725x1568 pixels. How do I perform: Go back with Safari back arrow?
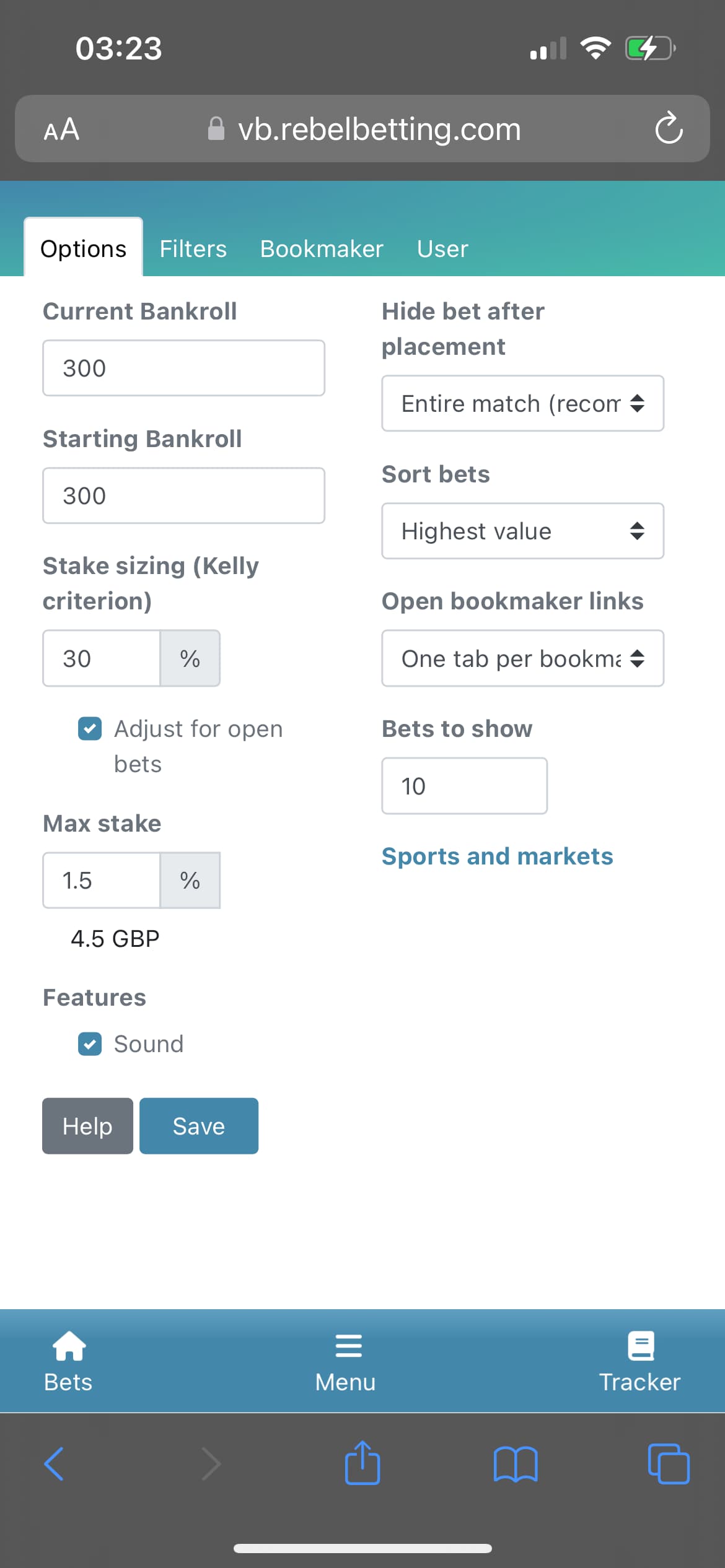55,1464
